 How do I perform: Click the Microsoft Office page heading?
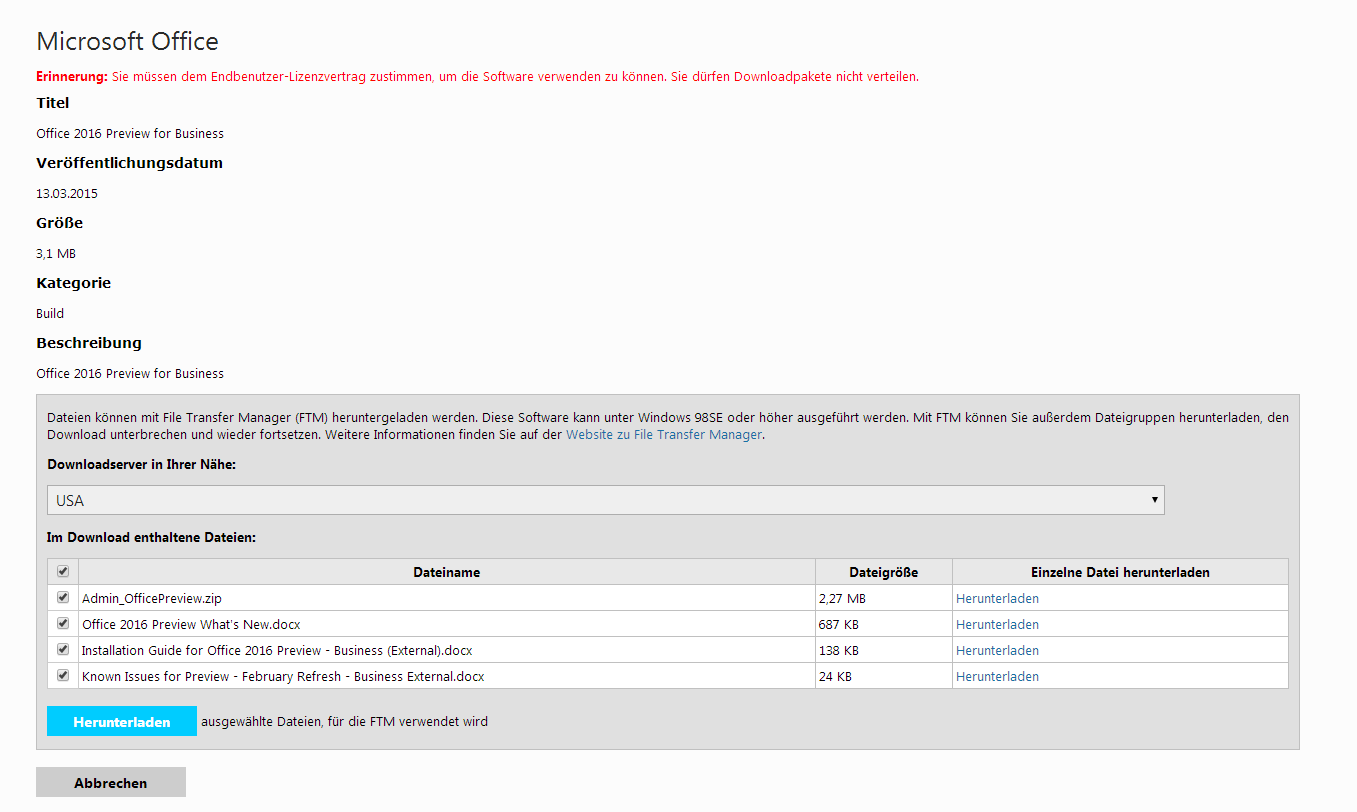[x=127, y=42]
